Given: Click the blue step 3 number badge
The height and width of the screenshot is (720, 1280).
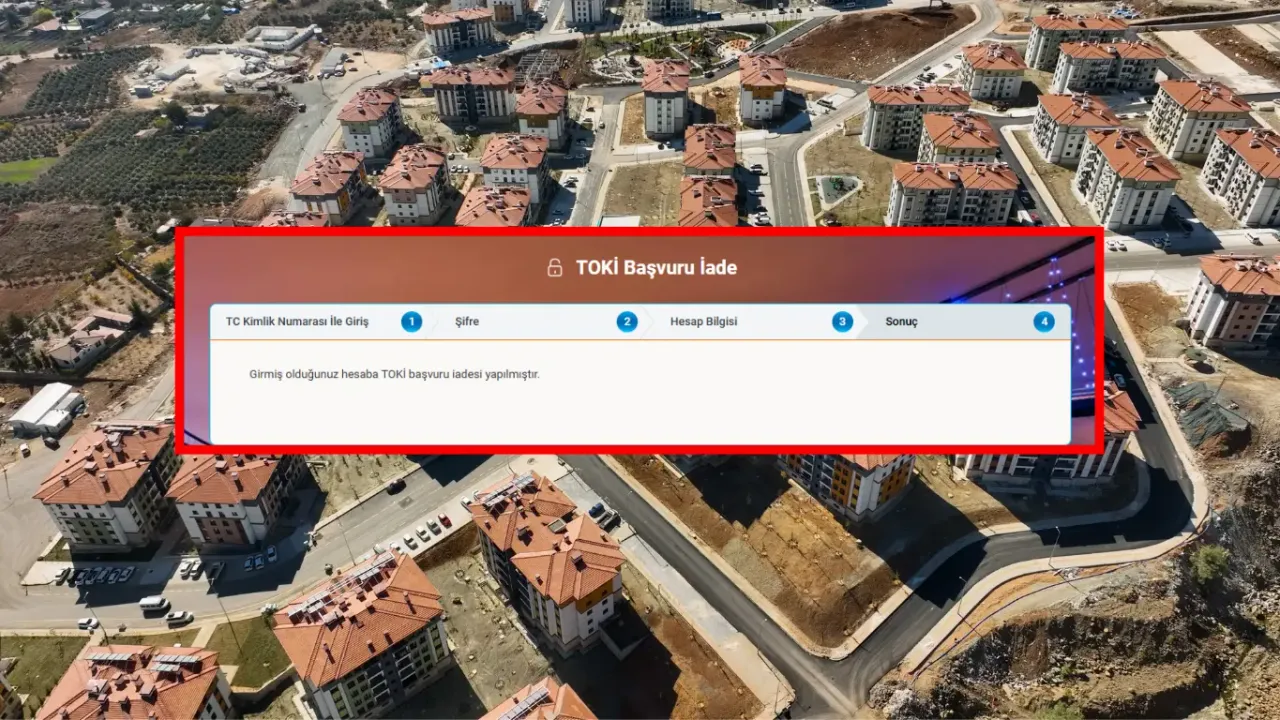Looking at the screenshot, I should click(x=843, y=322).
